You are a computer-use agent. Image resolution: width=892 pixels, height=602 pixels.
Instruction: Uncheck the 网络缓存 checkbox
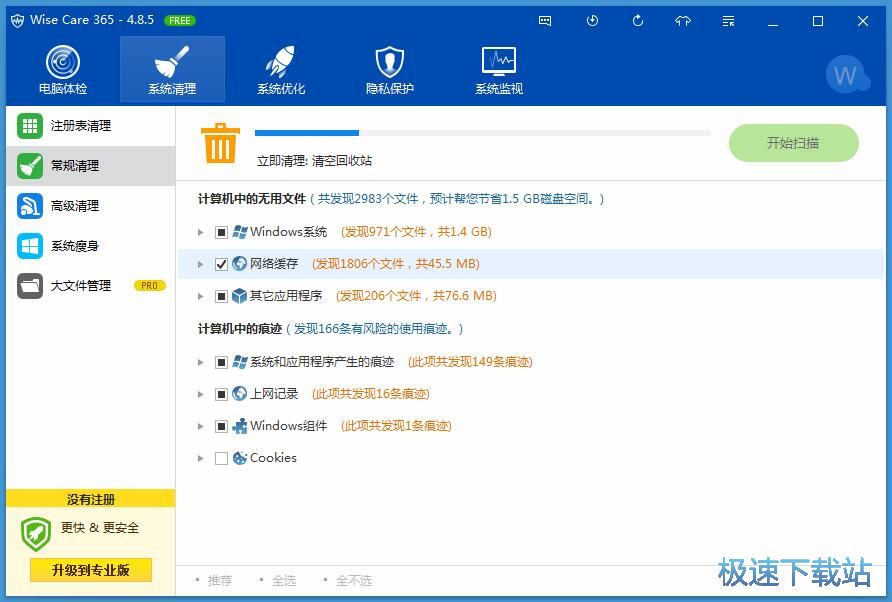(221, 264)
